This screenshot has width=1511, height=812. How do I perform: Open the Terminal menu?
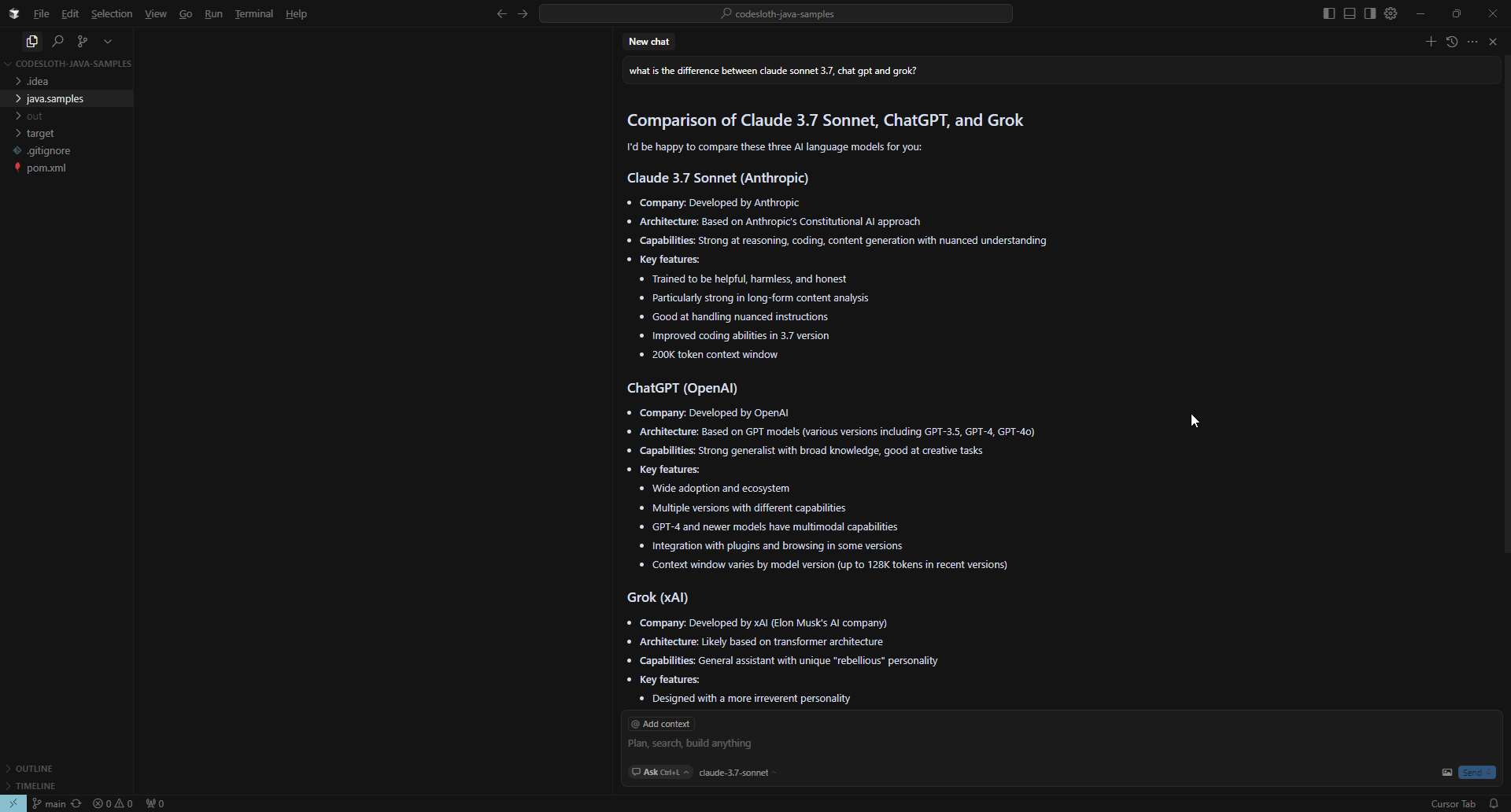pyautogui.click(x=253, y=13)
